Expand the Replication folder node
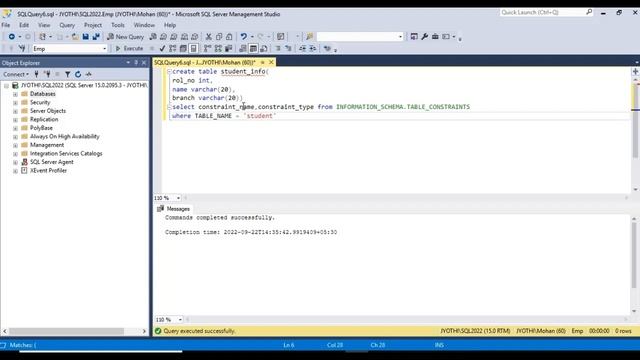Image resolution: width=640 pixels, height=360 pixels. [x=15, y=120]
